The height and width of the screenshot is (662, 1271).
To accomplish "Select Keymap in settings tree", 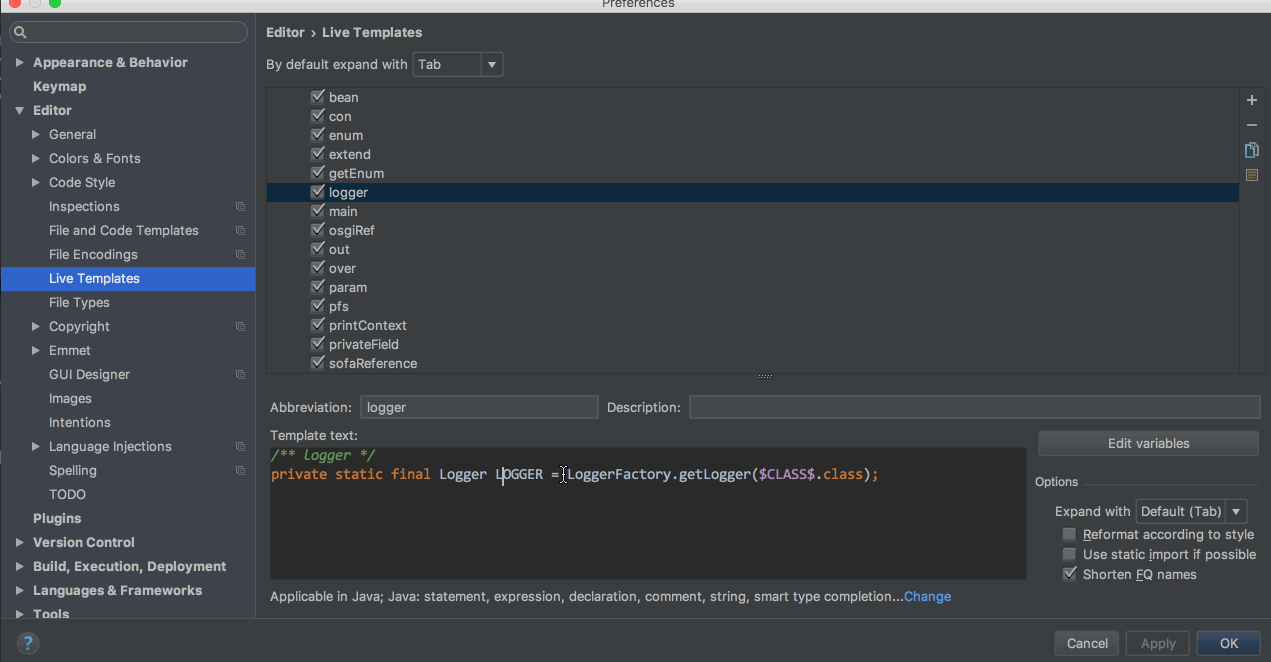I will [x=59, y=87].
